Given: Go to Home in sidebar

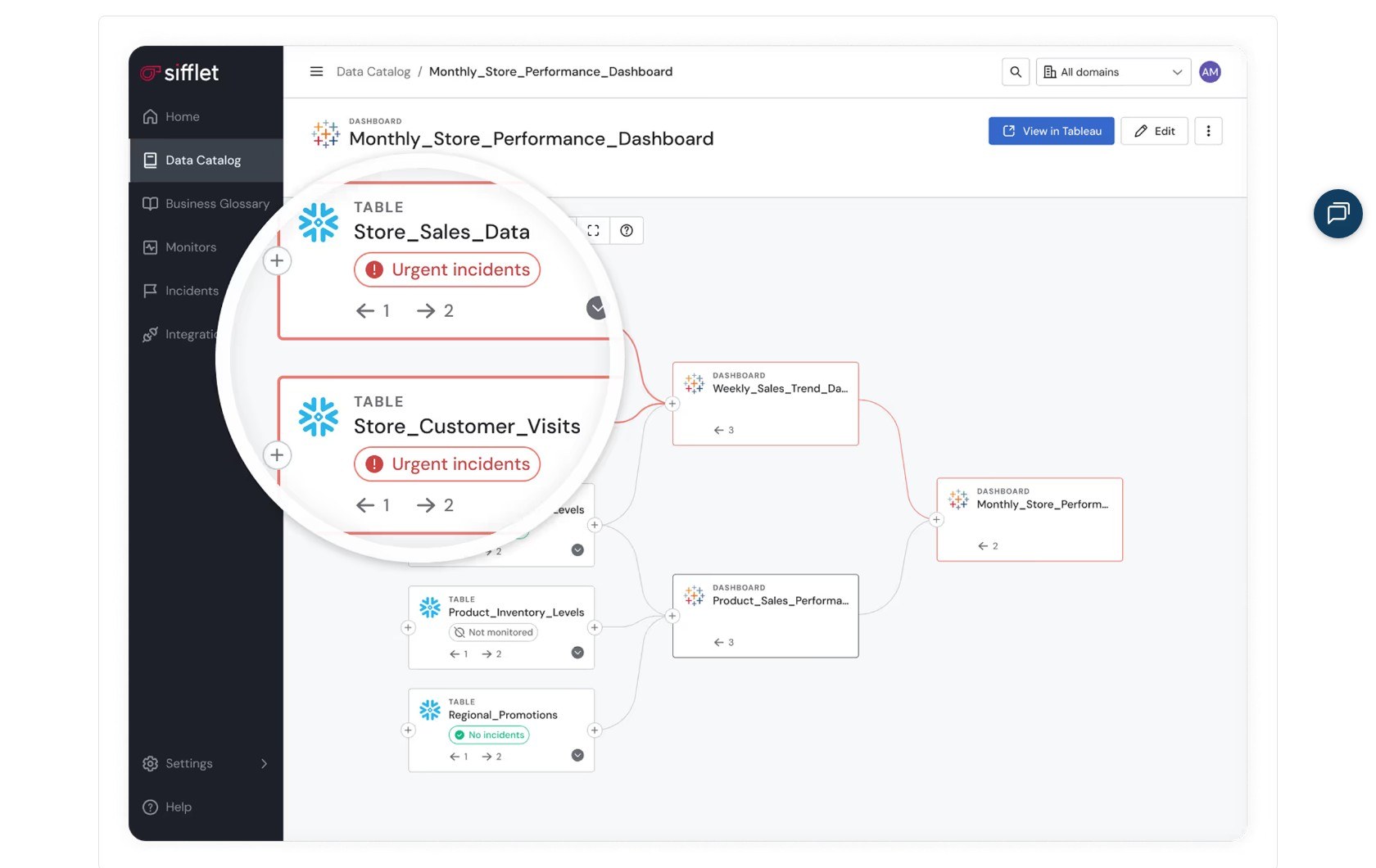Looking at the screenshot, I should point(206,116).
